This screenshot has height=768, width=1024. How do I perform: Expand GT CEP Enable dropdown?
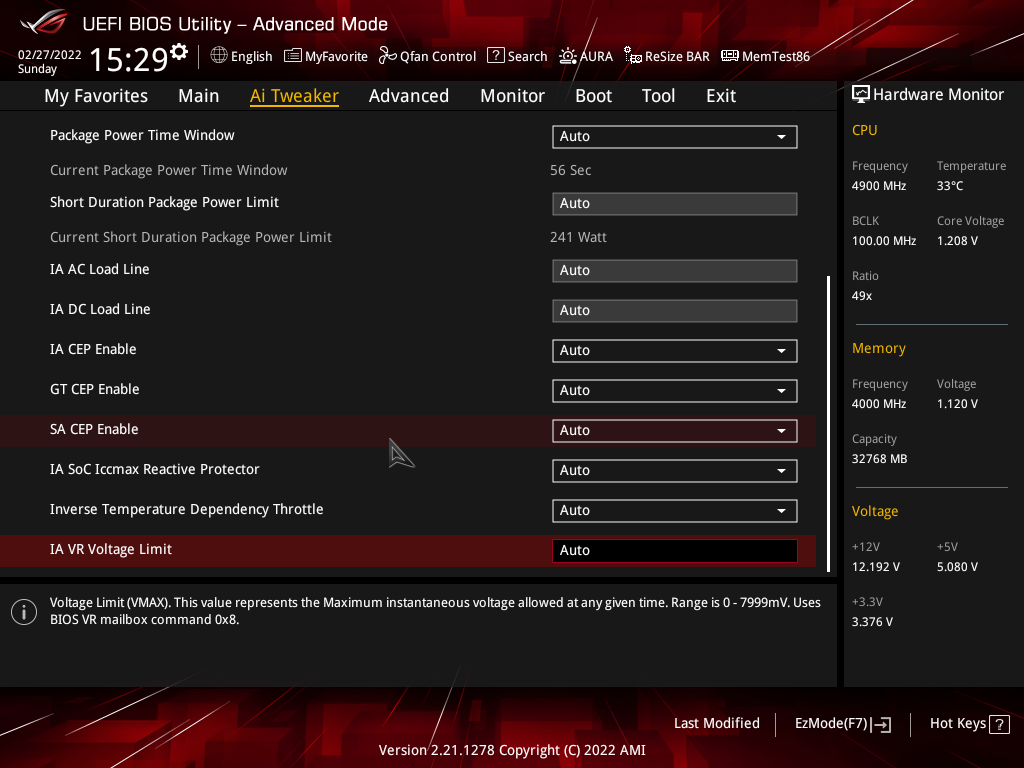coord(675,391)
